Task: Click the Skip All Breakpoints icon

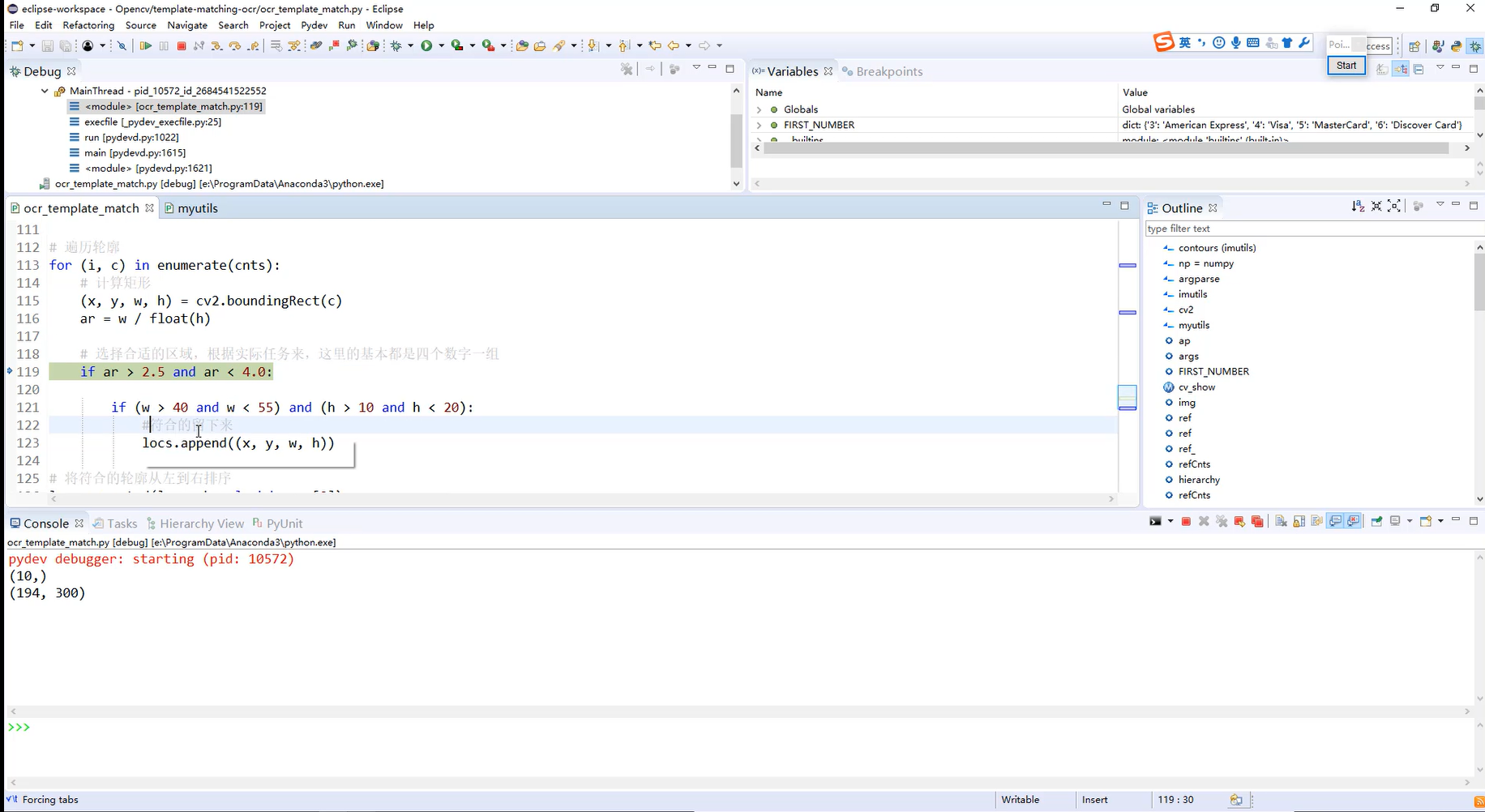Action: point(122,46)
